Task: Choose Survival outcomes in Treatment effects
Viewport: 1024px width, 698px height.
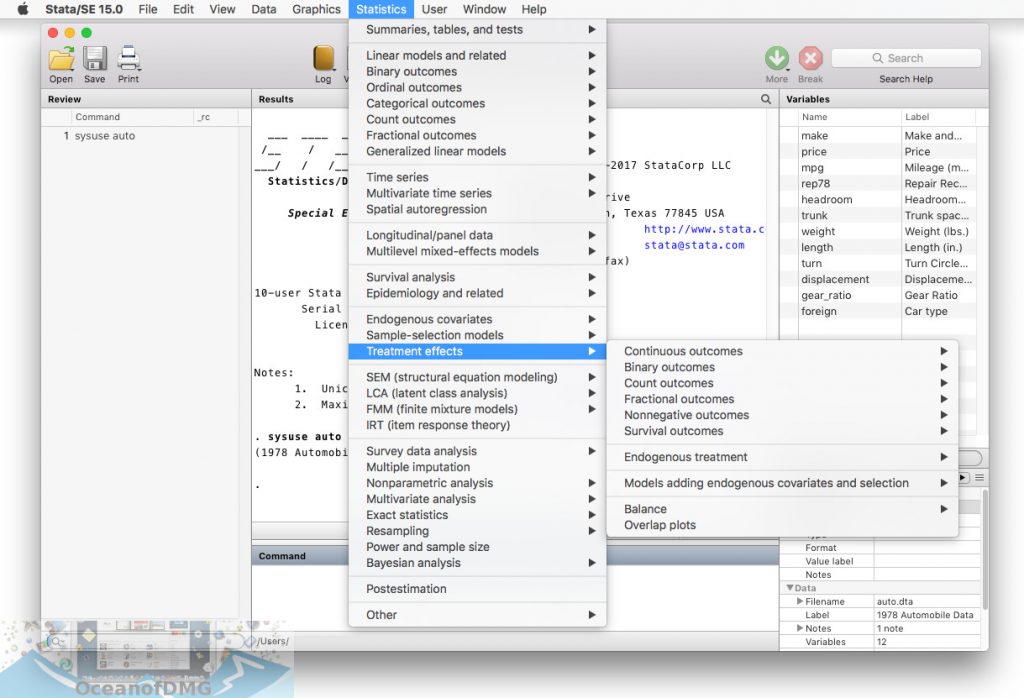Action: pyautogui.click(x=782, y=431)
